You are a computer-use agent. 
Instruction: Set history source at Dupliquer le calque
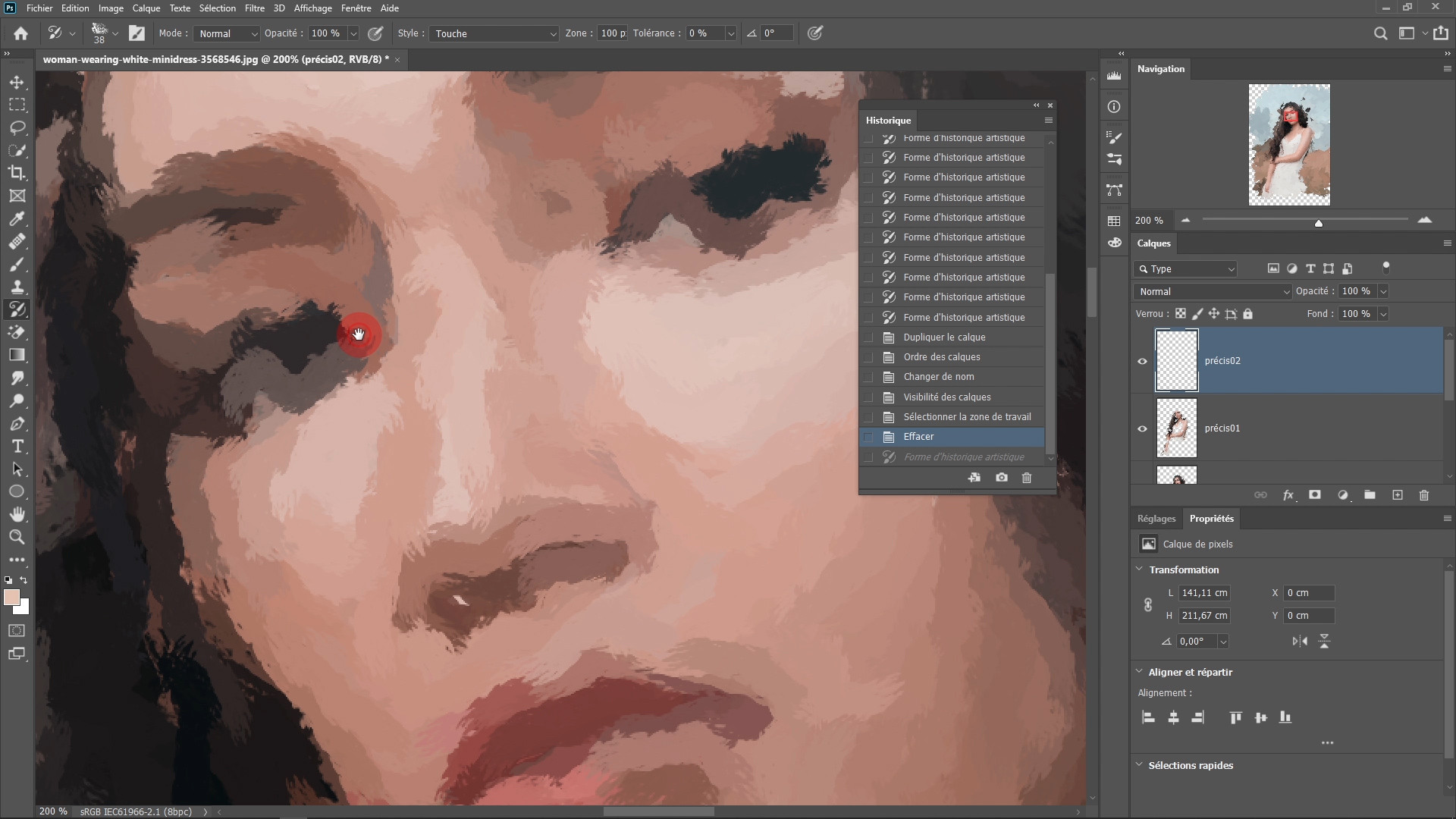868,337
